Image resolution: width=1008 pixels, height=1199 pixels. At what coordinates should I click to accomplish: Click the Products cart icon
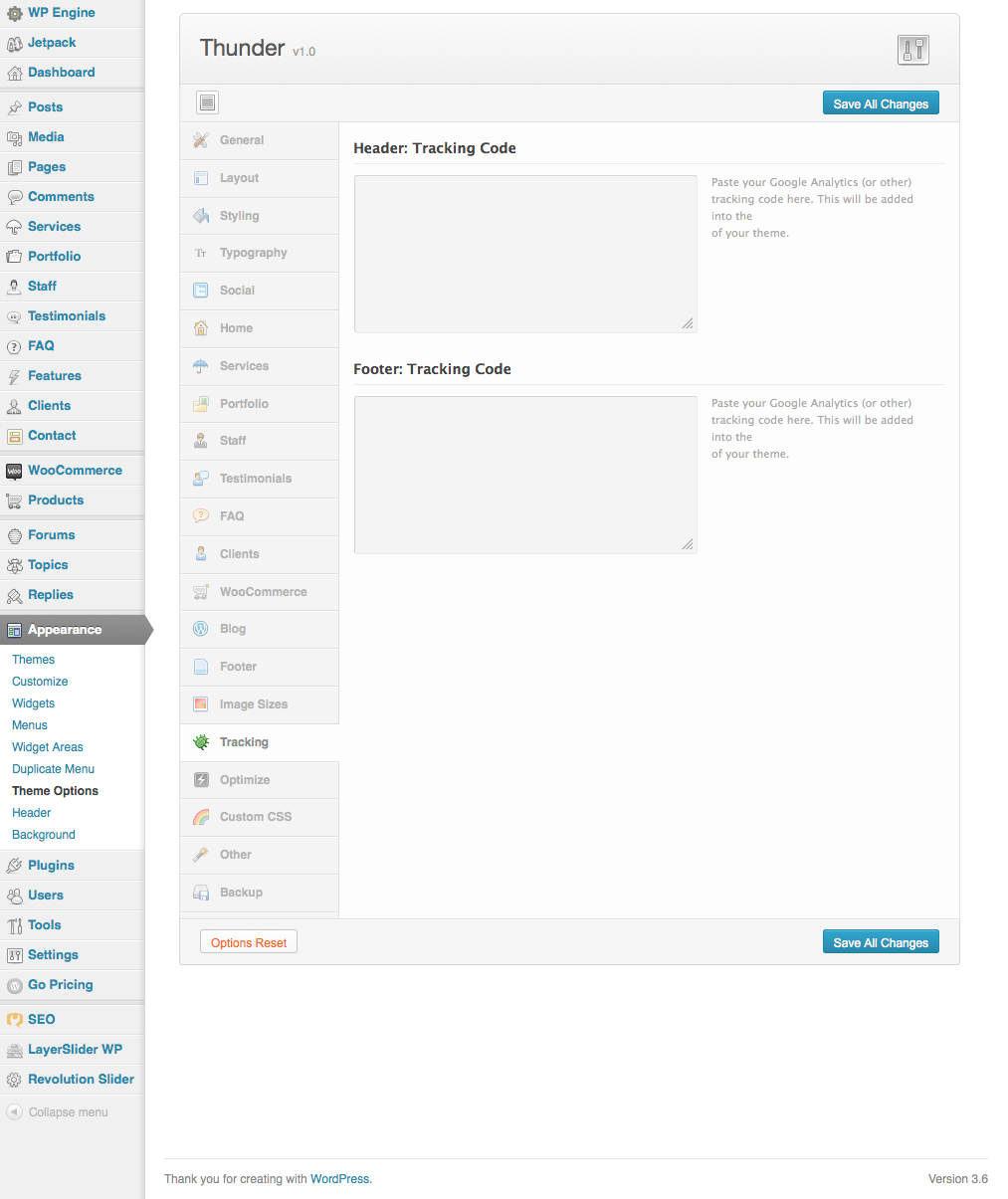click(x=14, y=500)
